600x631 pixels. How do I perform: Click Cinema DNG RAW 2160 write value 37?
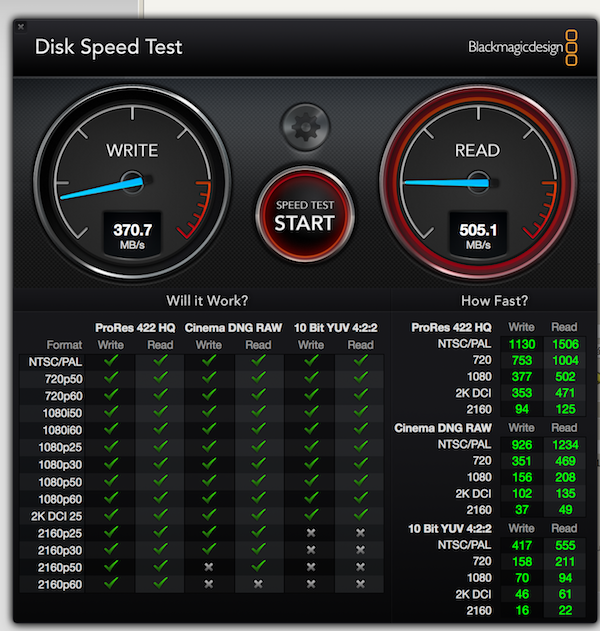(522, 509)
